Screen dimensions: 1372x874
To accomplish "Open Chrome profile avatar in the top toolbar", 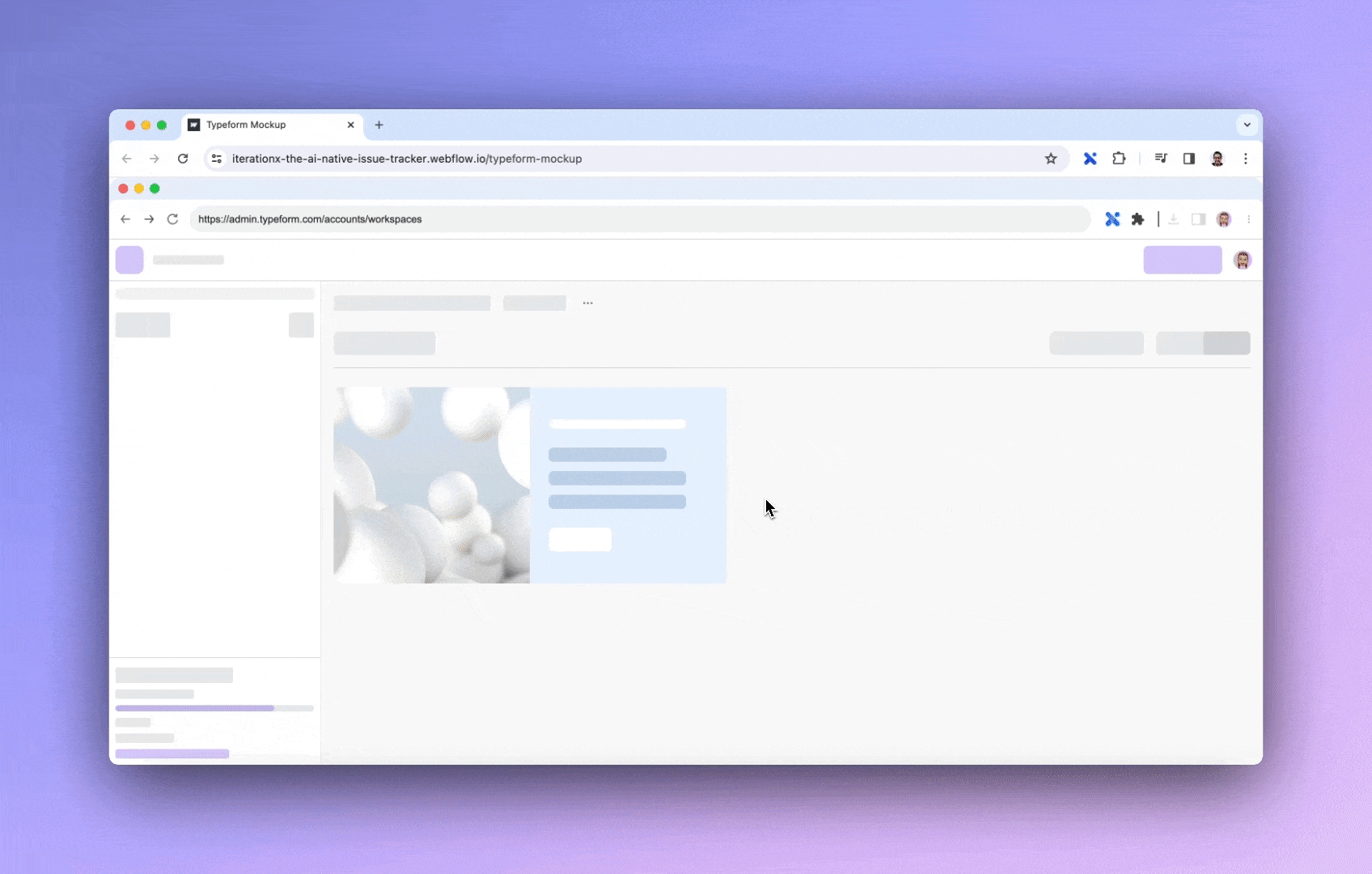I will 1217,159.
